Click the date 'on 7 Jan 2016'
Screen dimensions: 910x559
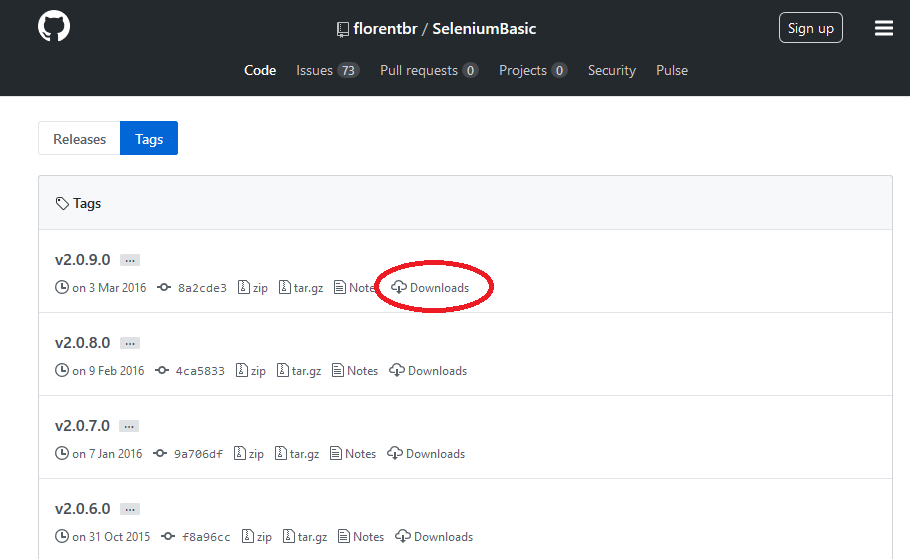pyautogui.click(x=107, y=453)
